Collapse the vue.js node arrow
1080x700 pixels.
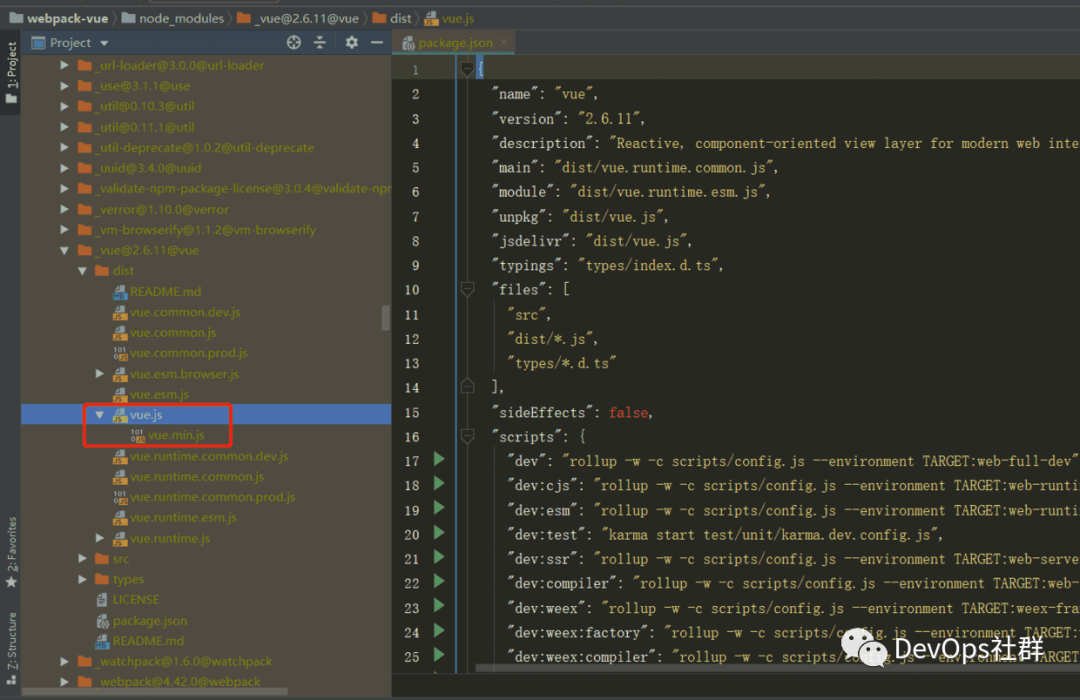click(x=100, y=415)
